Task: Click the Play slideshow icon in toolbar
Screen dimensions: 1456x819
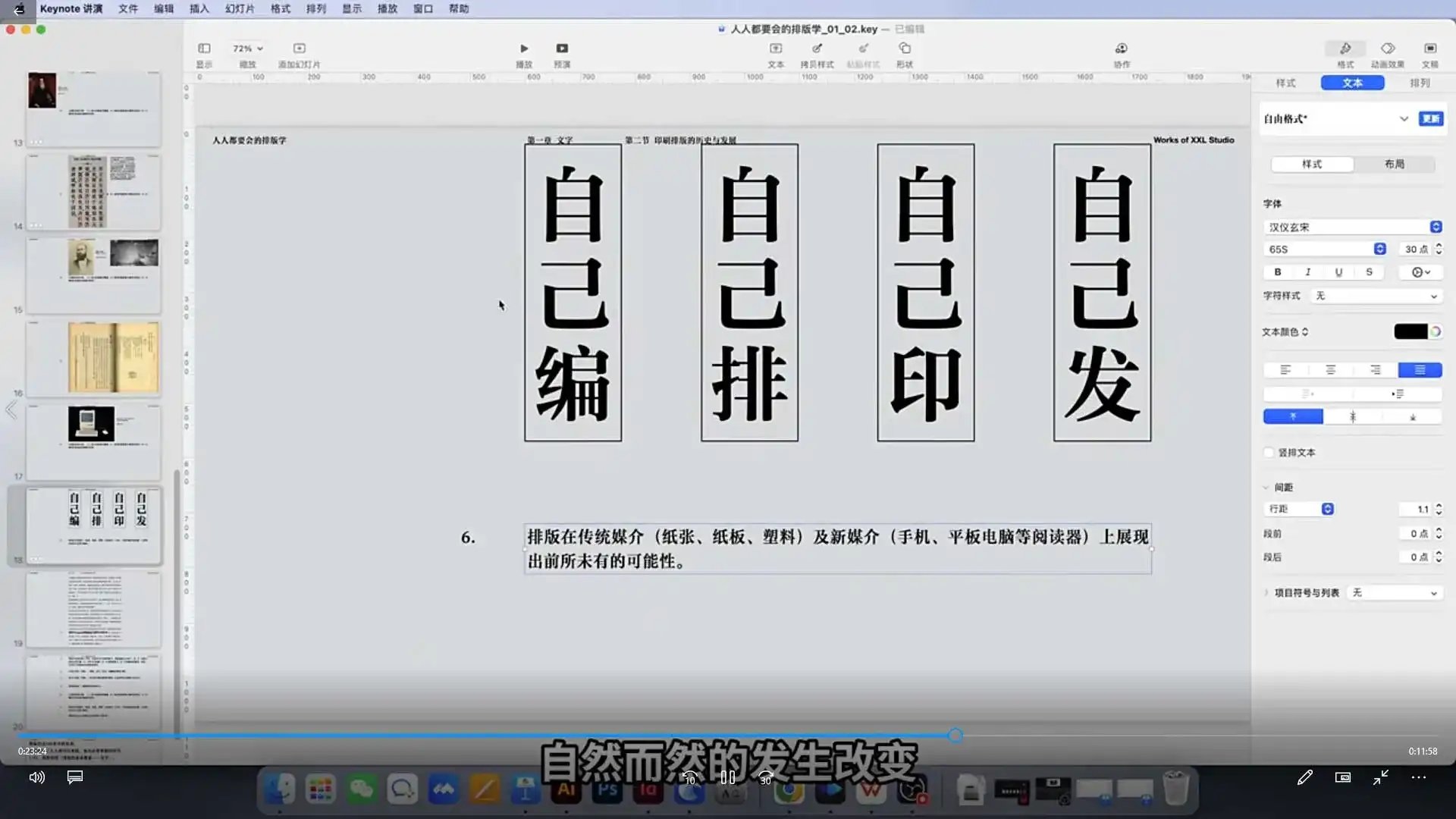Action: pyautogui.click(x=524, y=49)
